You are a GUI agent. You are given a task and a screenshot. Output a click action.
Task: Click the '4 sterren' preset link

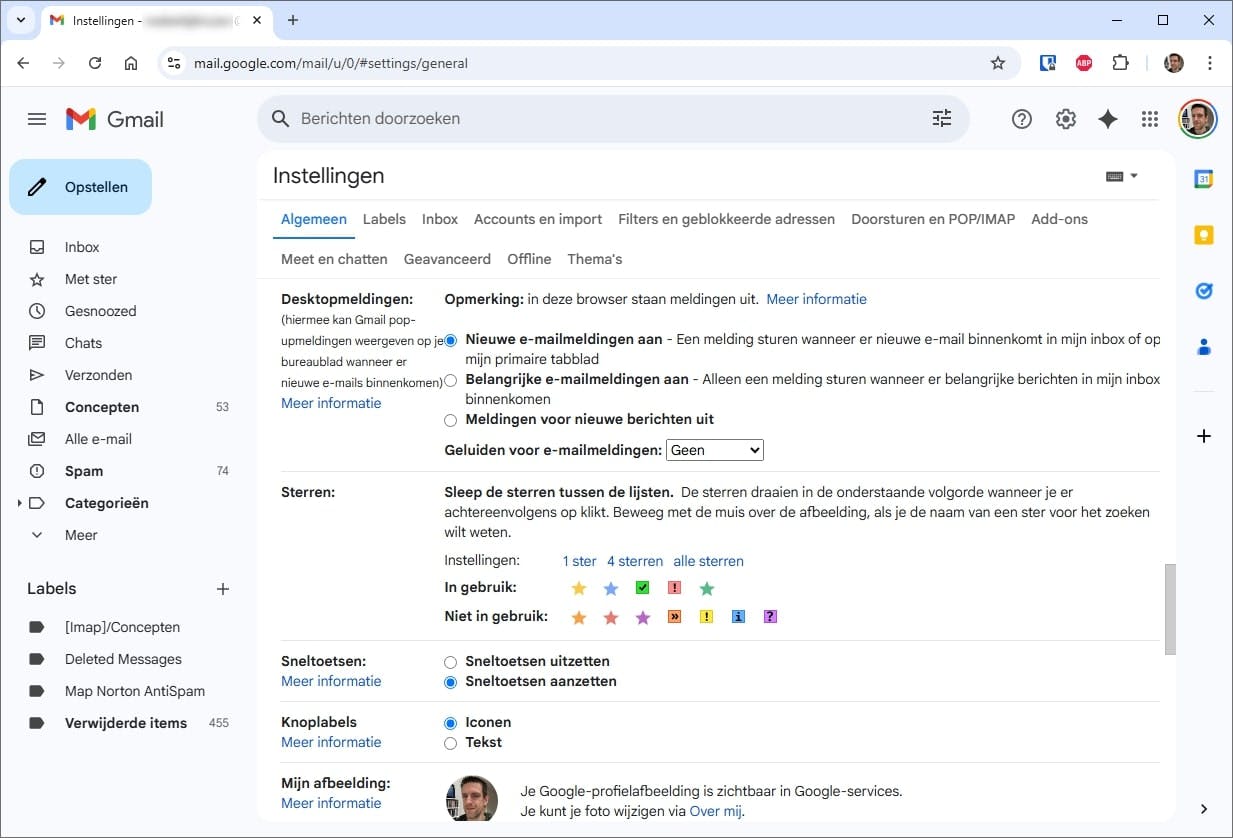[x=635, y=561]
